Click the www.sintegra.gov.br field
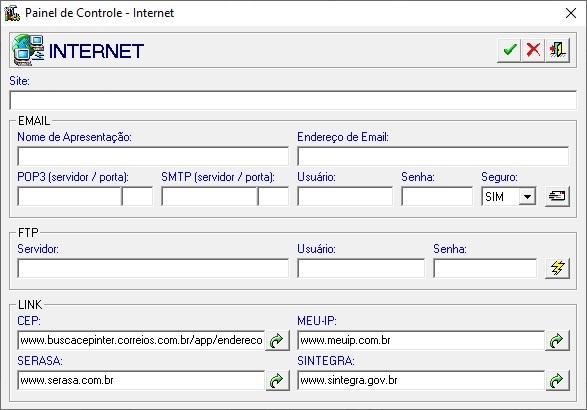587x410 pixels. (421, 380)
